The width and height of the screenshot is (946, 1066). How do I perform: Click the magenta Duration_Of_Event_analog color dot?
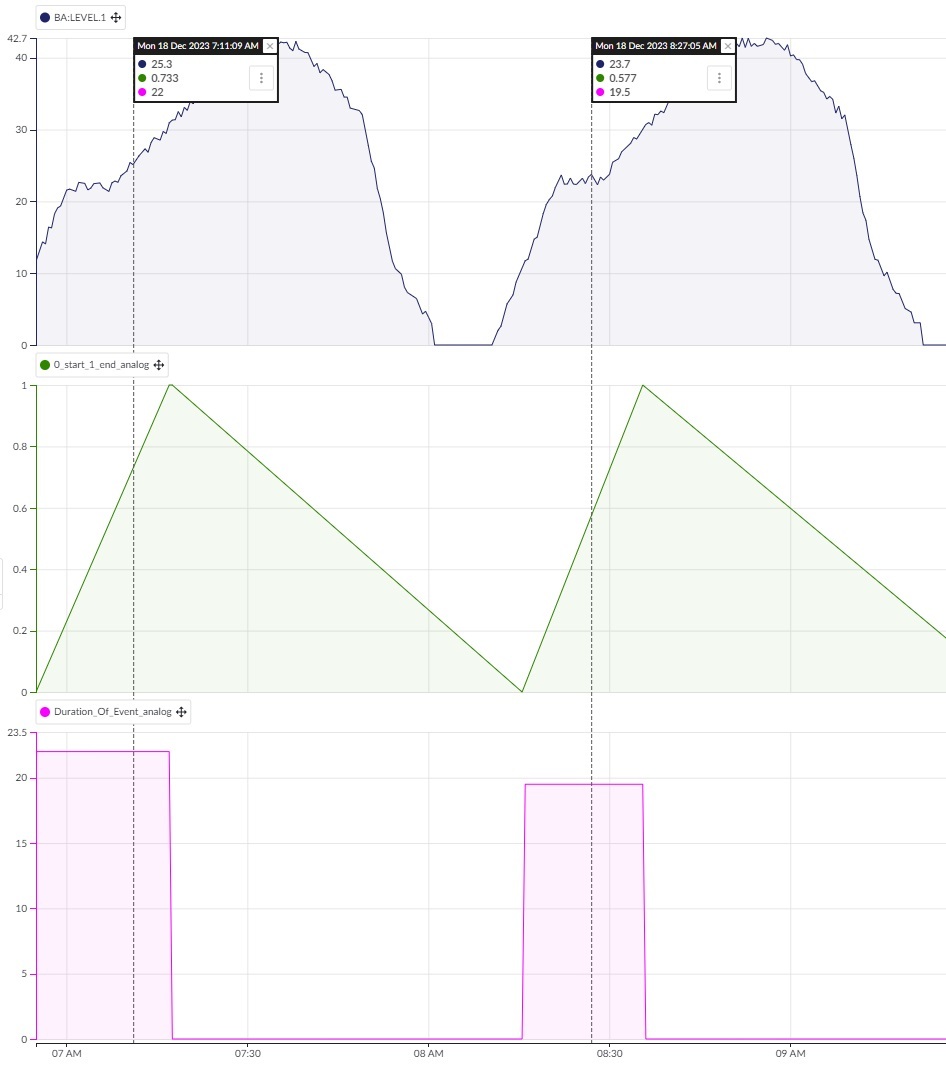pos(45,712)
